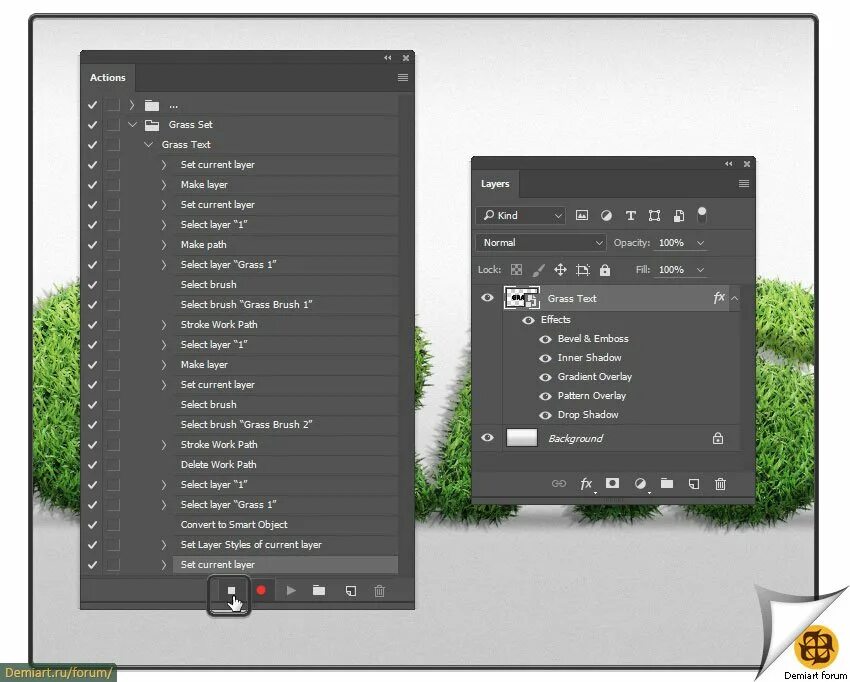Filter layers by smart objects icon
The image size is (850, 682).
click(x=679, y=216)
